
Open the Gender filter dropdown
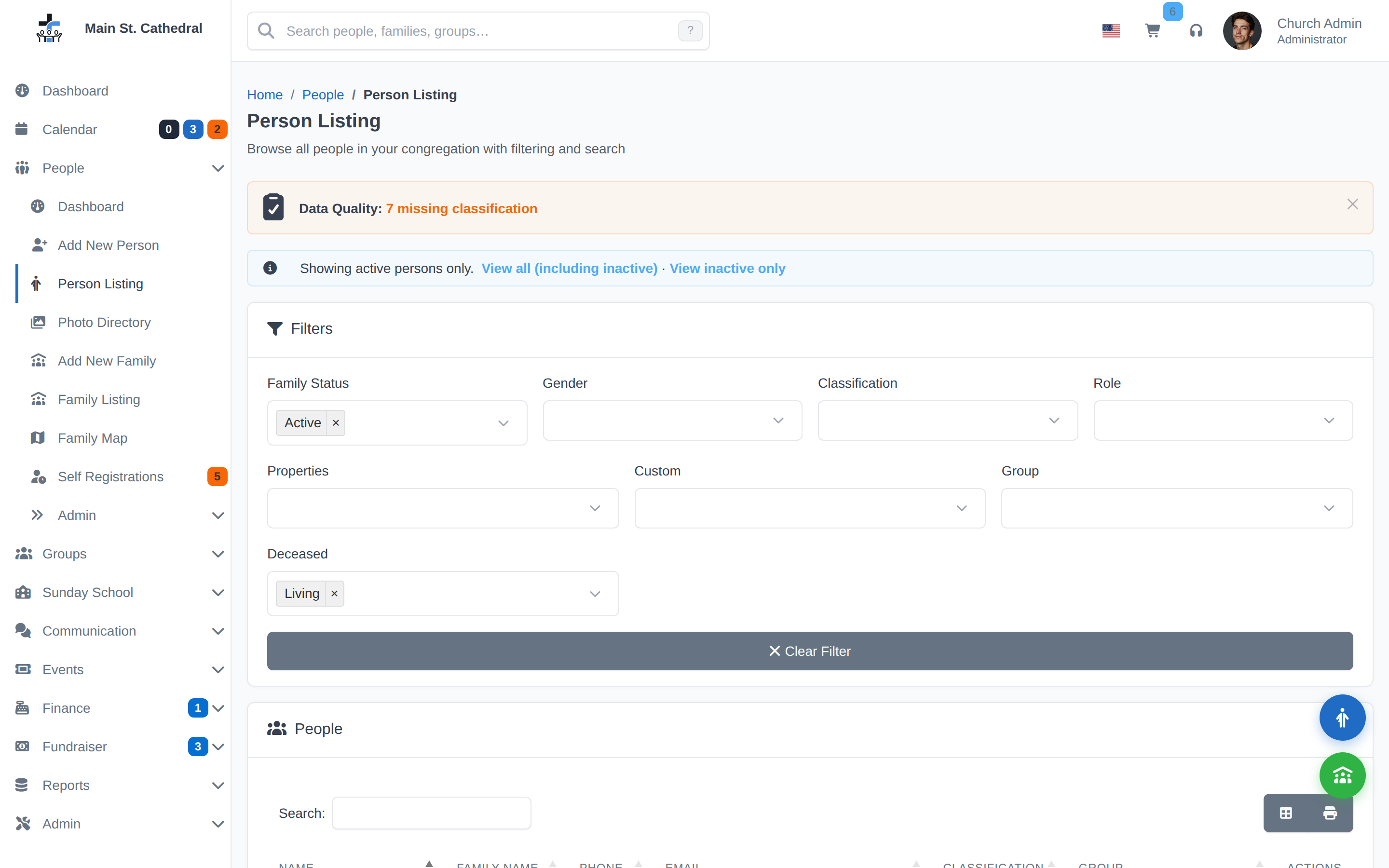click(x=672, y=420)
